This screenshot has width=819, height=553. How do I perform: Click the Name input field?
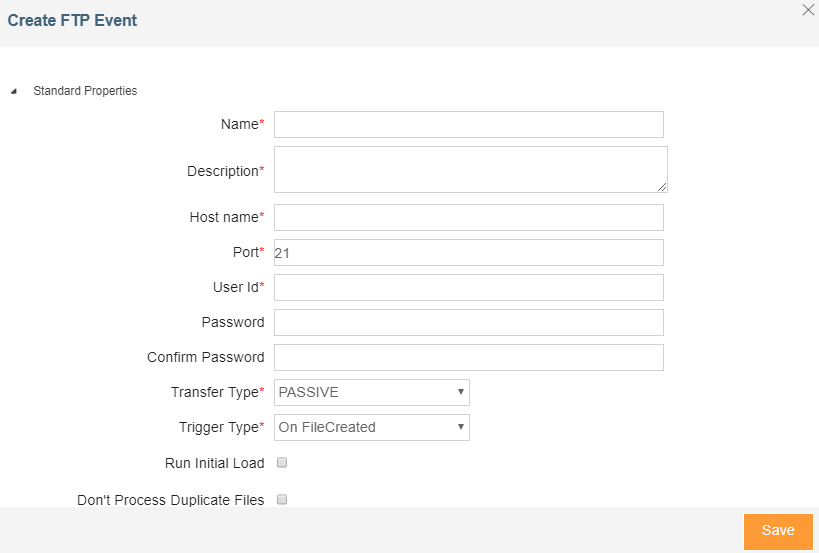pyautogui.click(x=468, y=124)
